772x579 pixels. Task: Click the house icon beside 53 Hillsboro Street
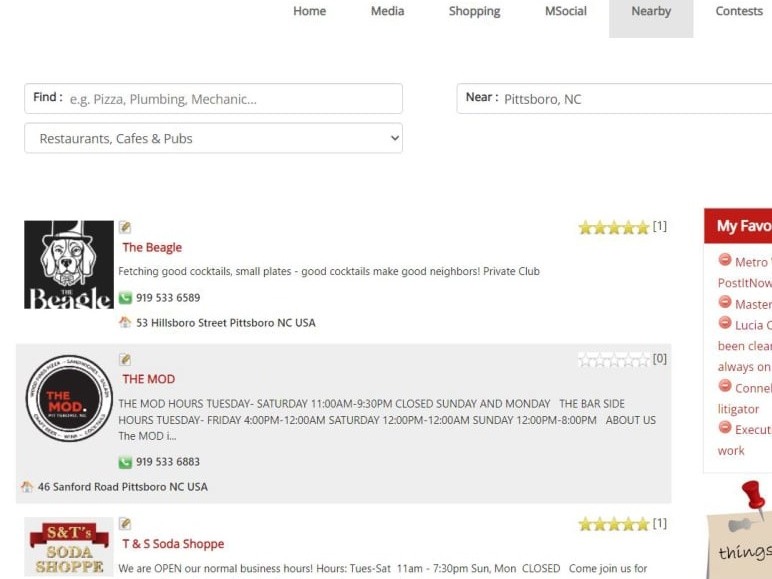pos(125,322)
